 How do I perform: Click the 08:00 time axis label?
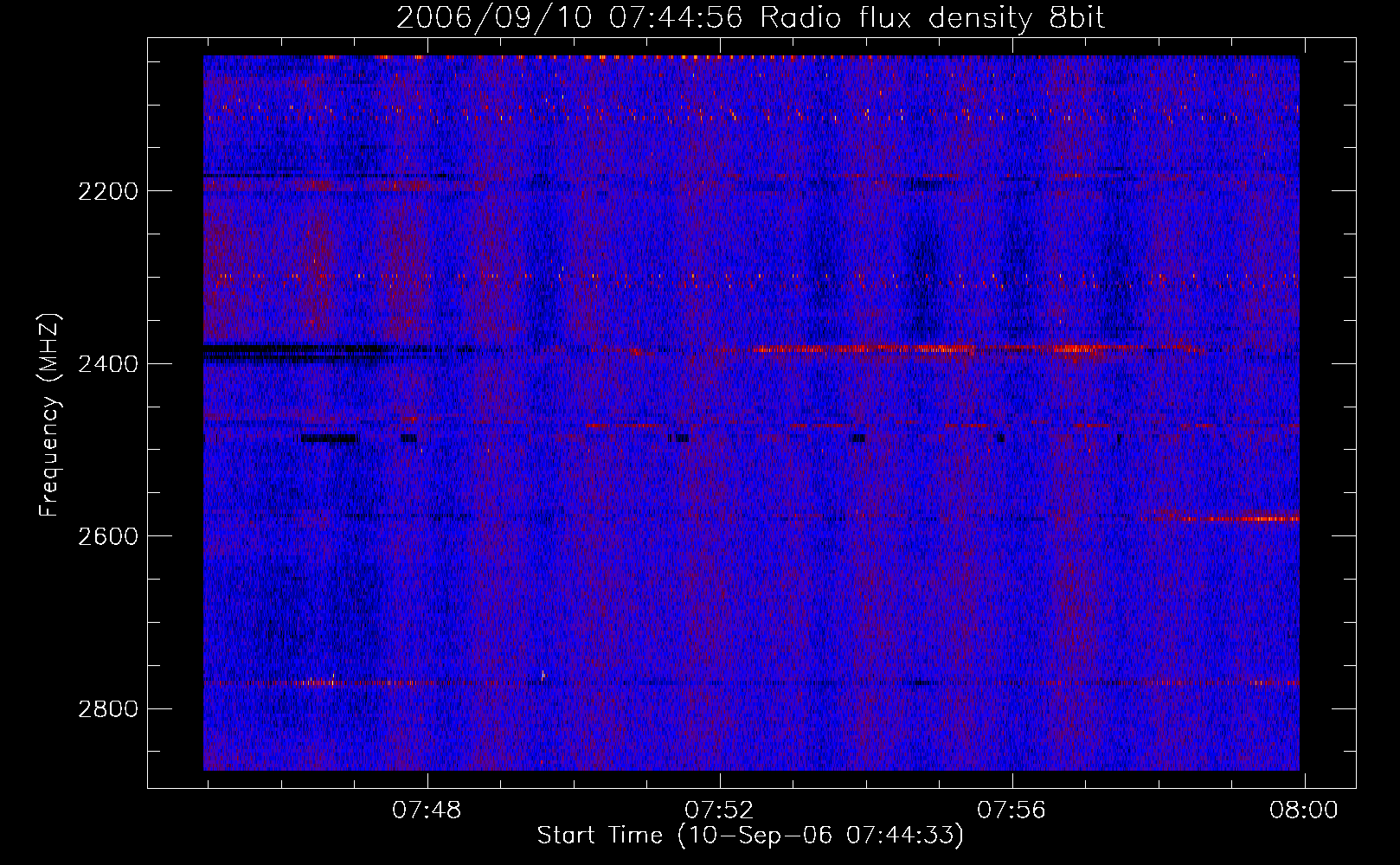[1304, 811]
